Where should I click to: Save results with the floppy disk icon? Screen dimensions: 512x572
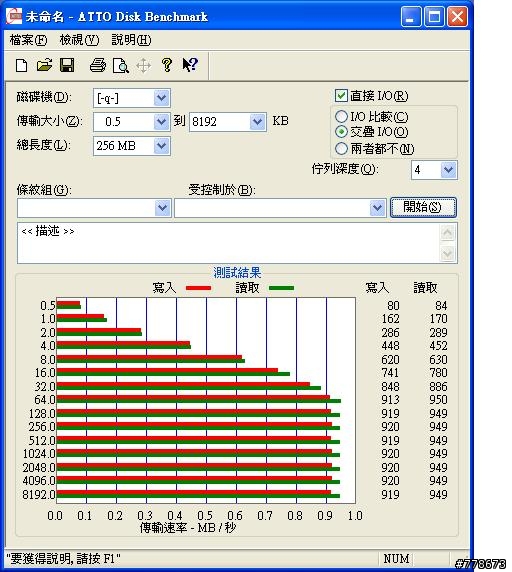pyautogui.click(x=67, y=65)
